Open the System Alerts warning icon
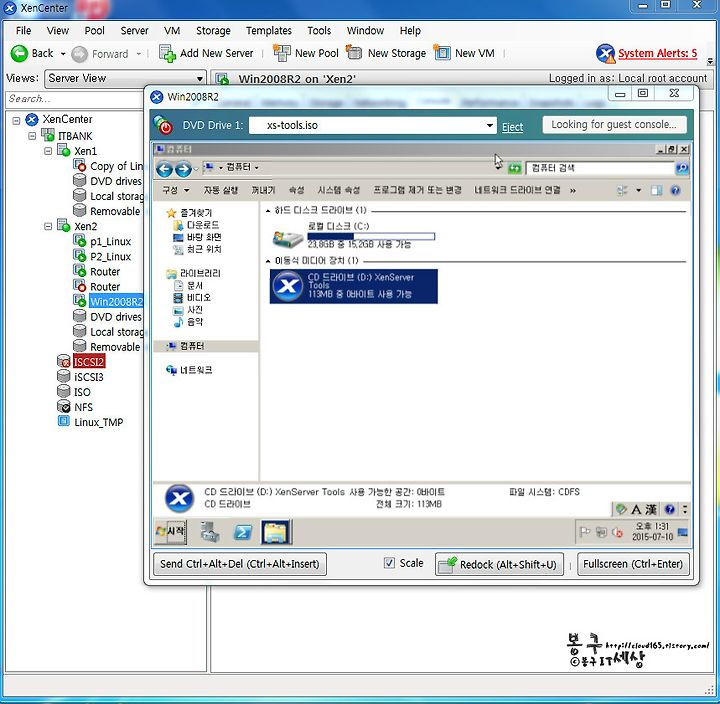This screenshot has height=704, width=720. click(x=606, y=54)
